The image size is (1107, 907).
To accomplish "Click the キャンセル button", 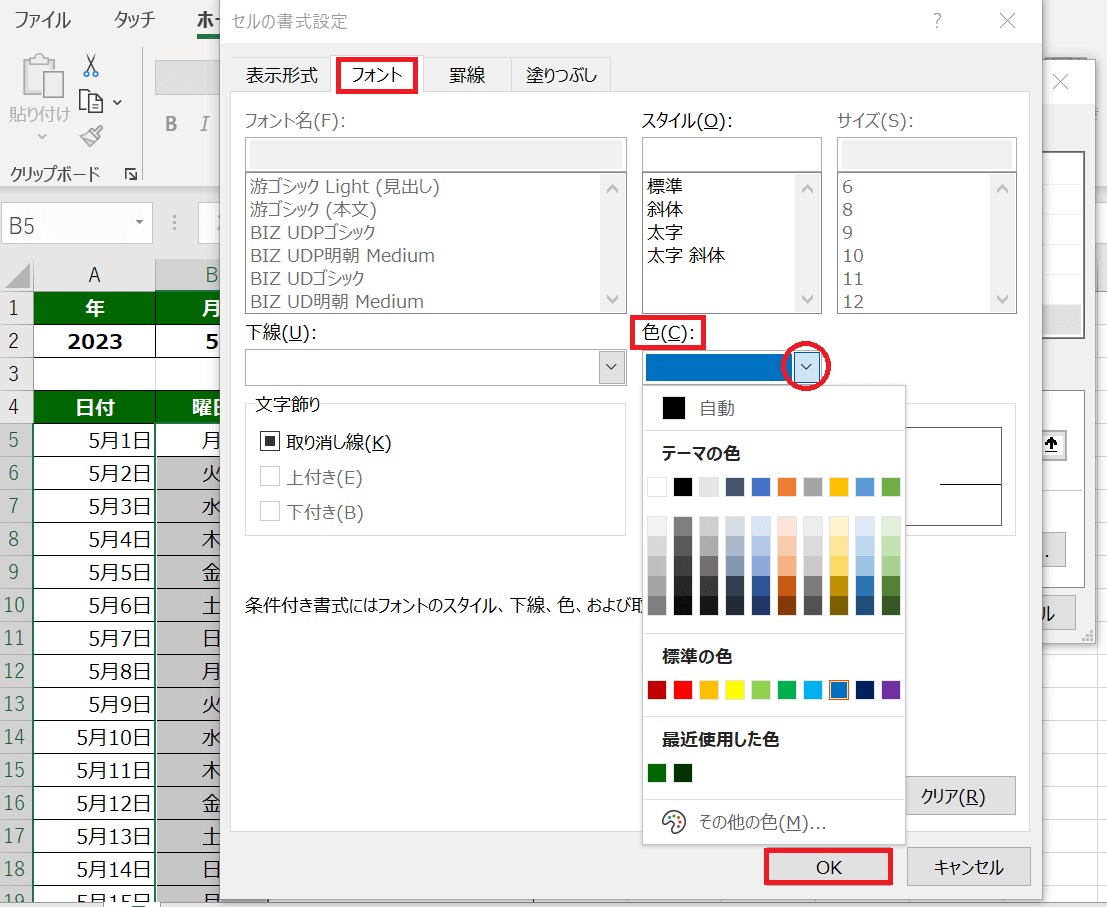I will click(967, 867).
